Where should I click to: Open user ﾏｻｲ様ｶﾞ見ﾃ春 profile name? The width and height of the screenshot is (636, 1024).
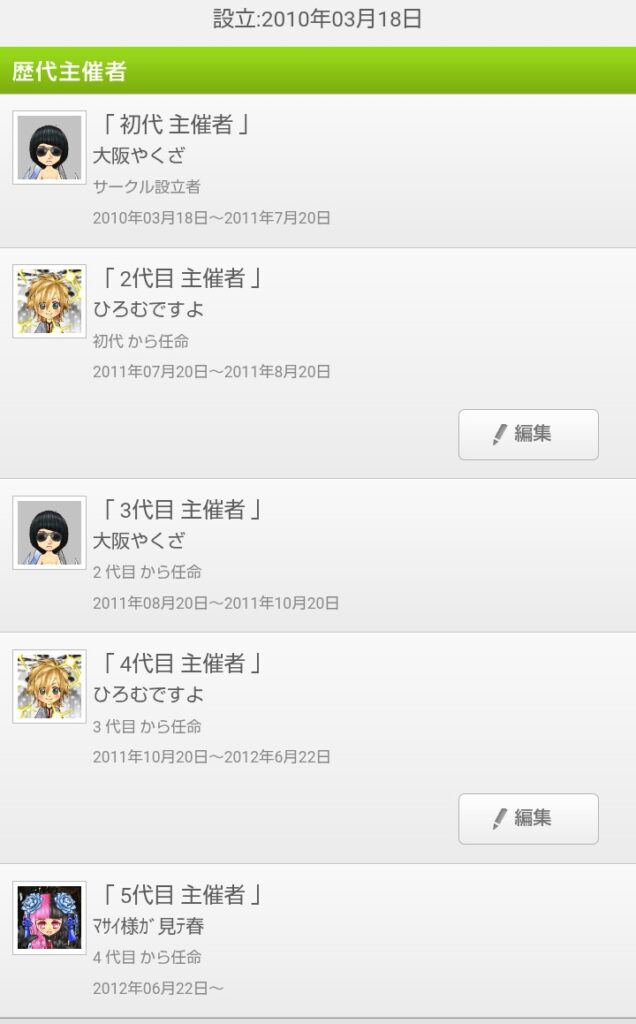148,926
